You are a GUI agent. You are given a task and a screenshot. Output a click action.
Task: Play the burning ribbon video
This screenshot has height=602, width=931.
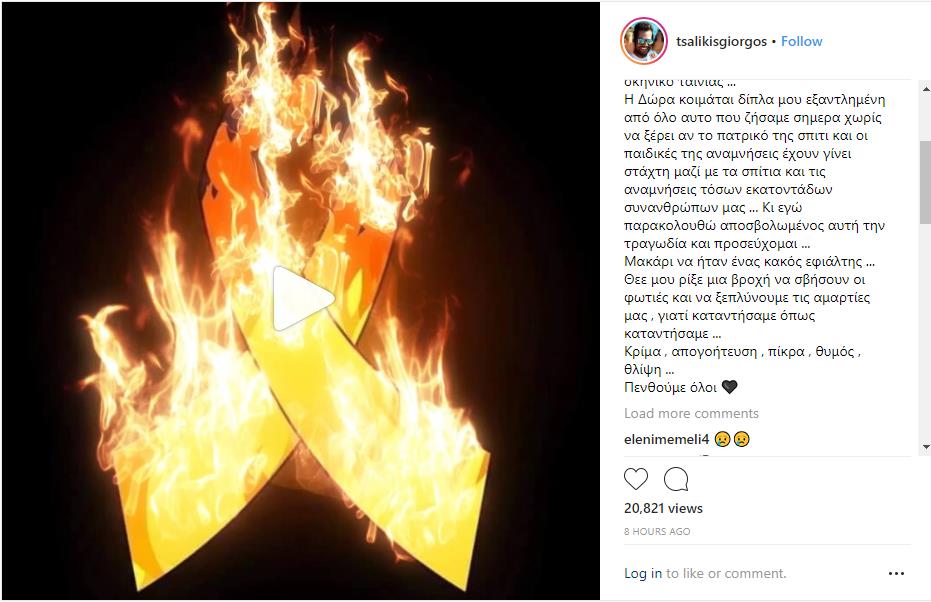303,298
